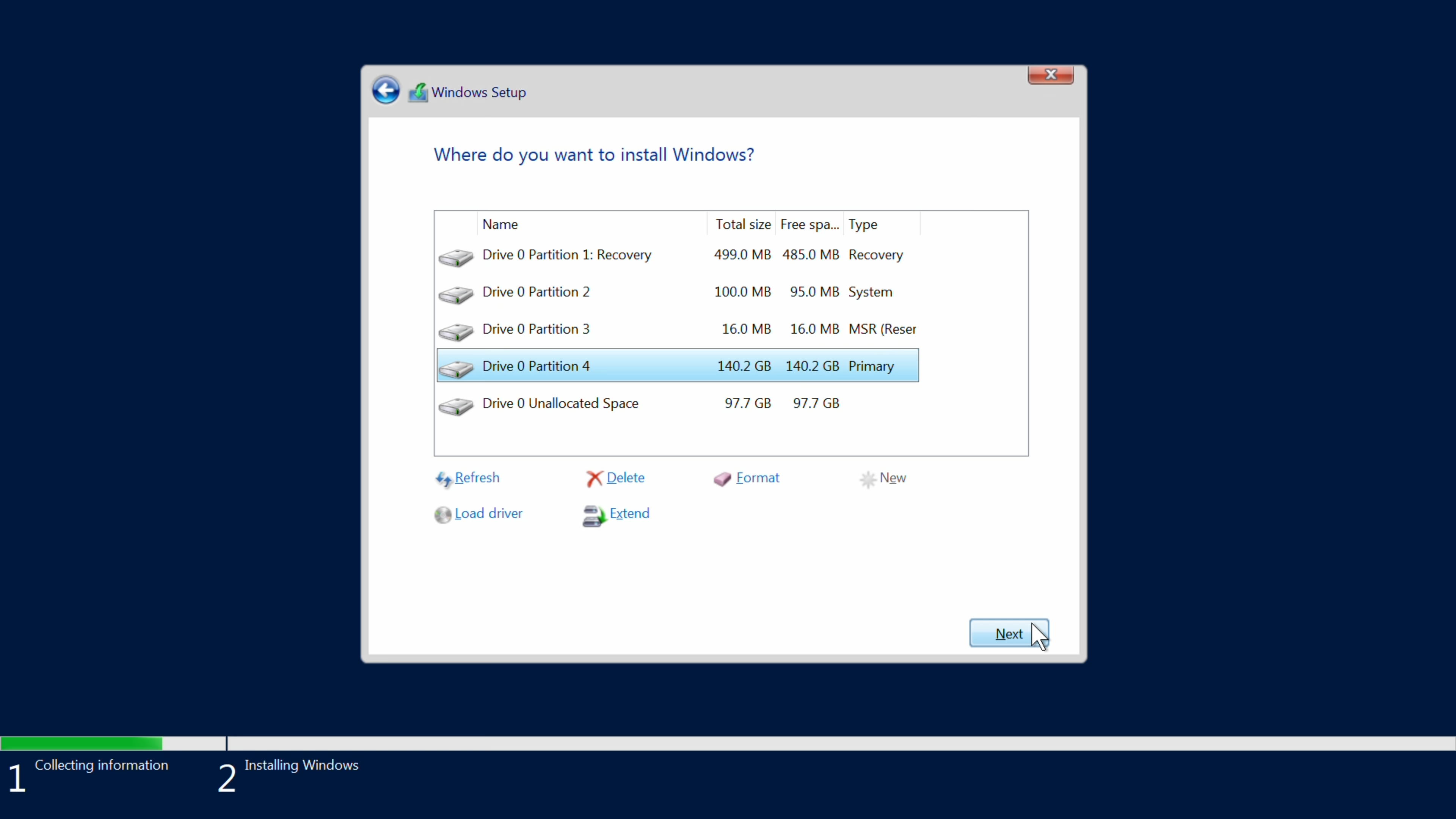Click the System type cell
Viewport: 1456px width, 819px height.
pyautogui.click(x=871, y=292)
